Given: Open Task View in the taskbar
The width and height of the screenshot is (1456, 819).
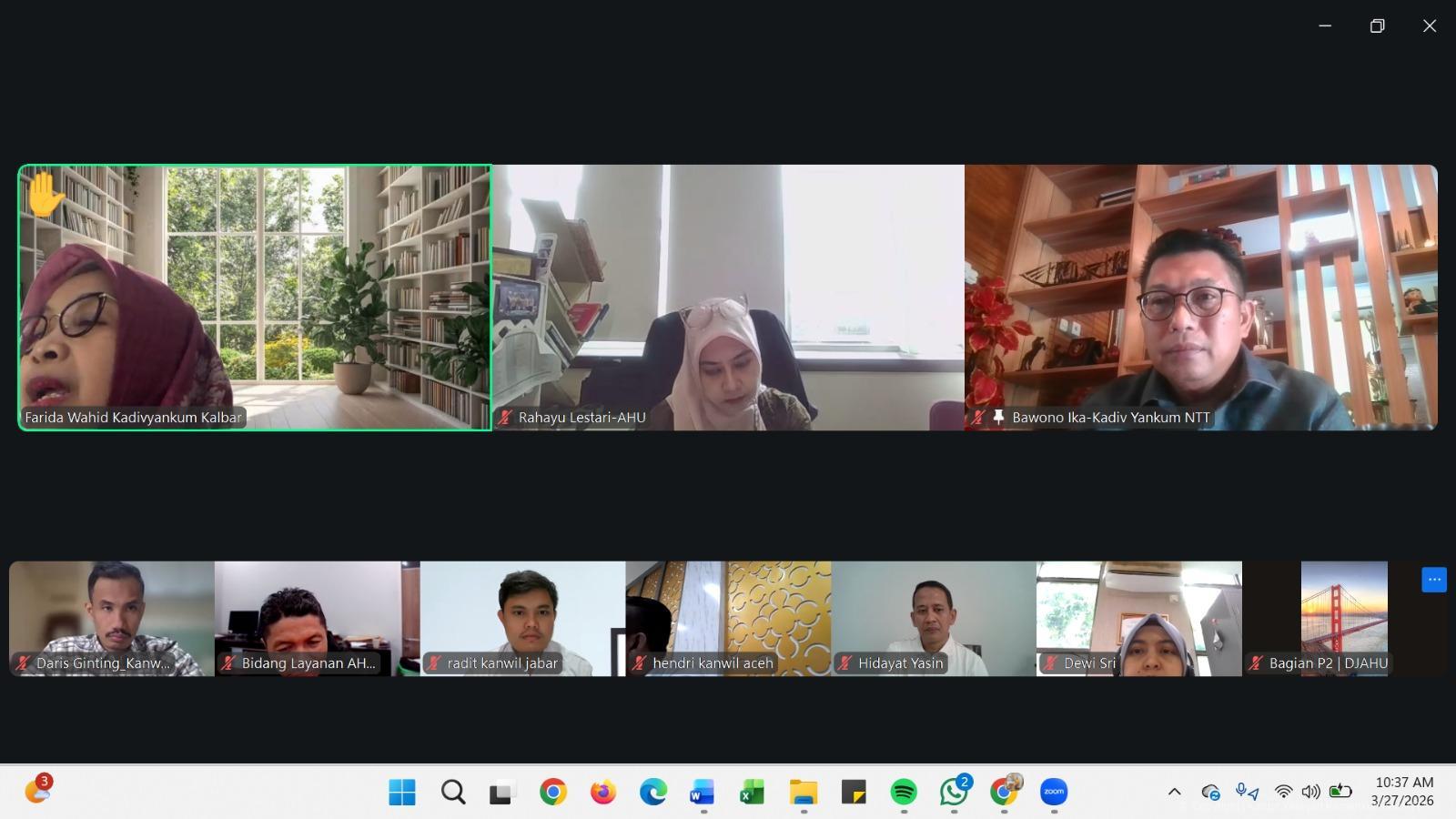Looking at the screenshot, I should [501, 792].
